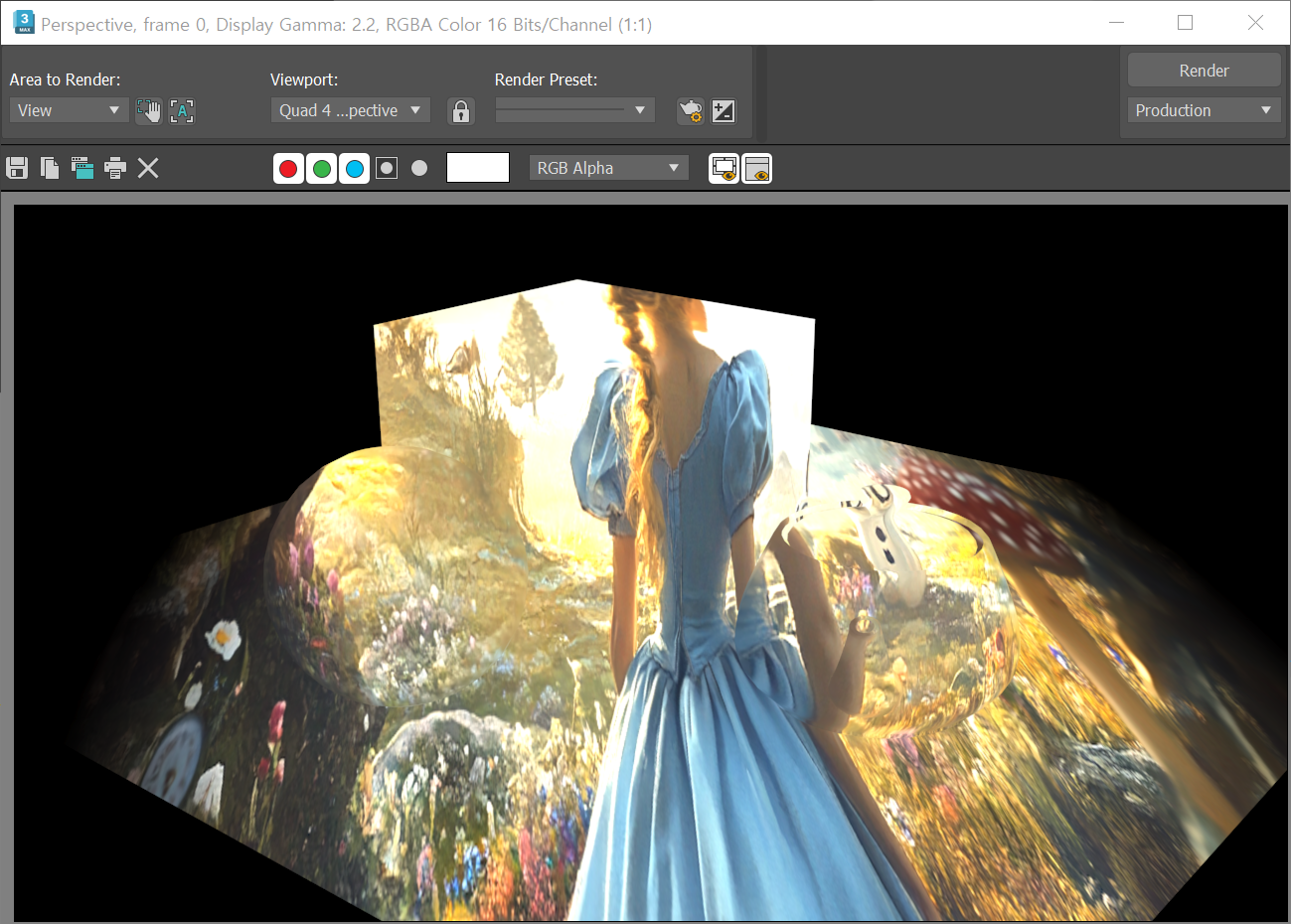Clear the rendered frame with the X icon
The height and width of the screenshot is (924, 1291).
148,168
